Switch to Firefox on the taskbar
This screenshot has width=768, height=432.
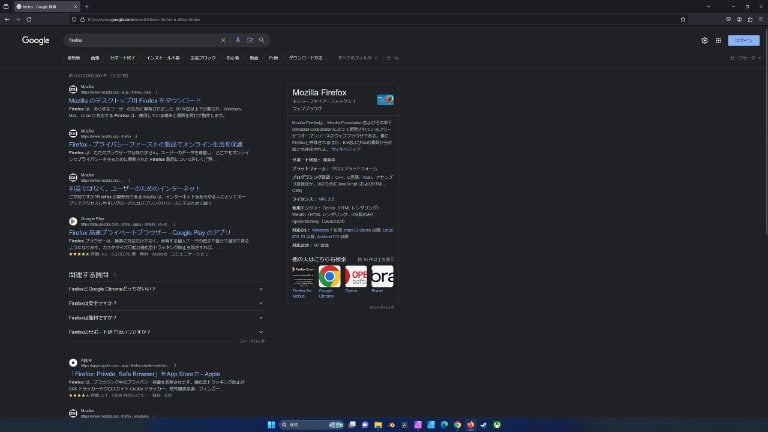point(470,425)
